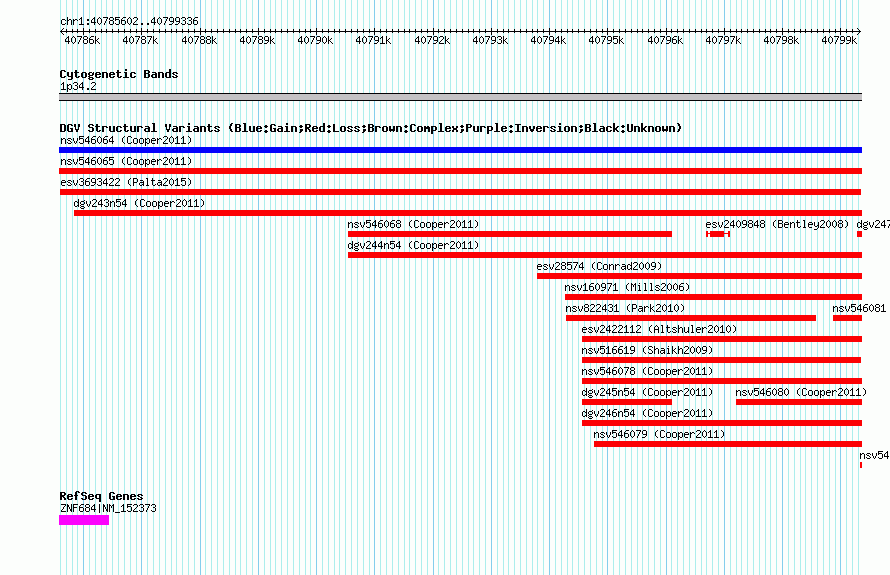
Task: Open dgv245n54 (Cooper2011) label
Action: click(647, 392)
